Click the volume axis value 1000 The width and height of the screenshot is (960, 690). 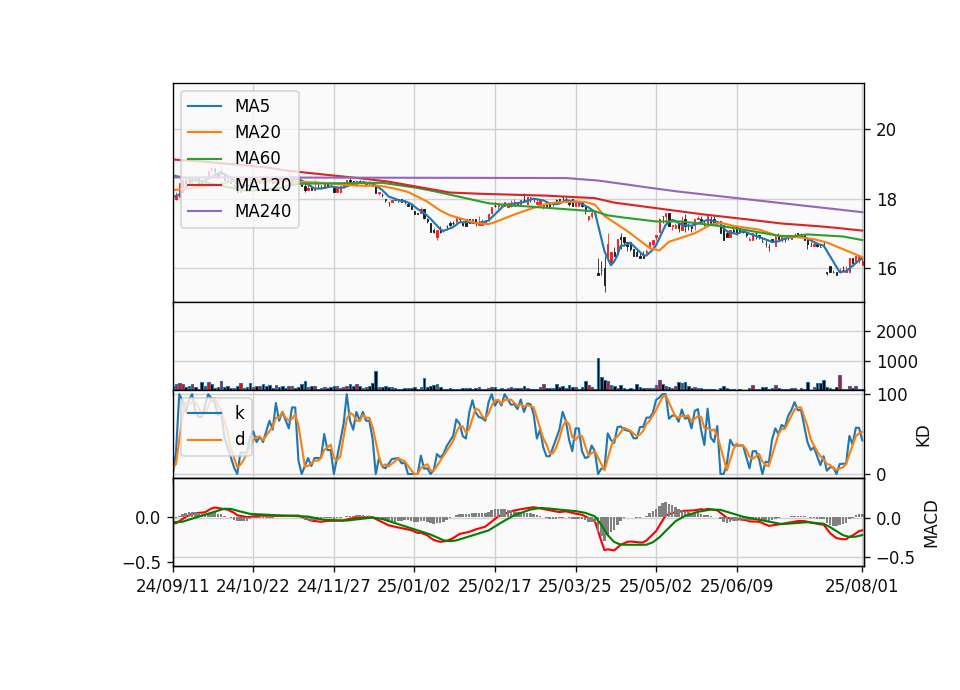(896, 362)
